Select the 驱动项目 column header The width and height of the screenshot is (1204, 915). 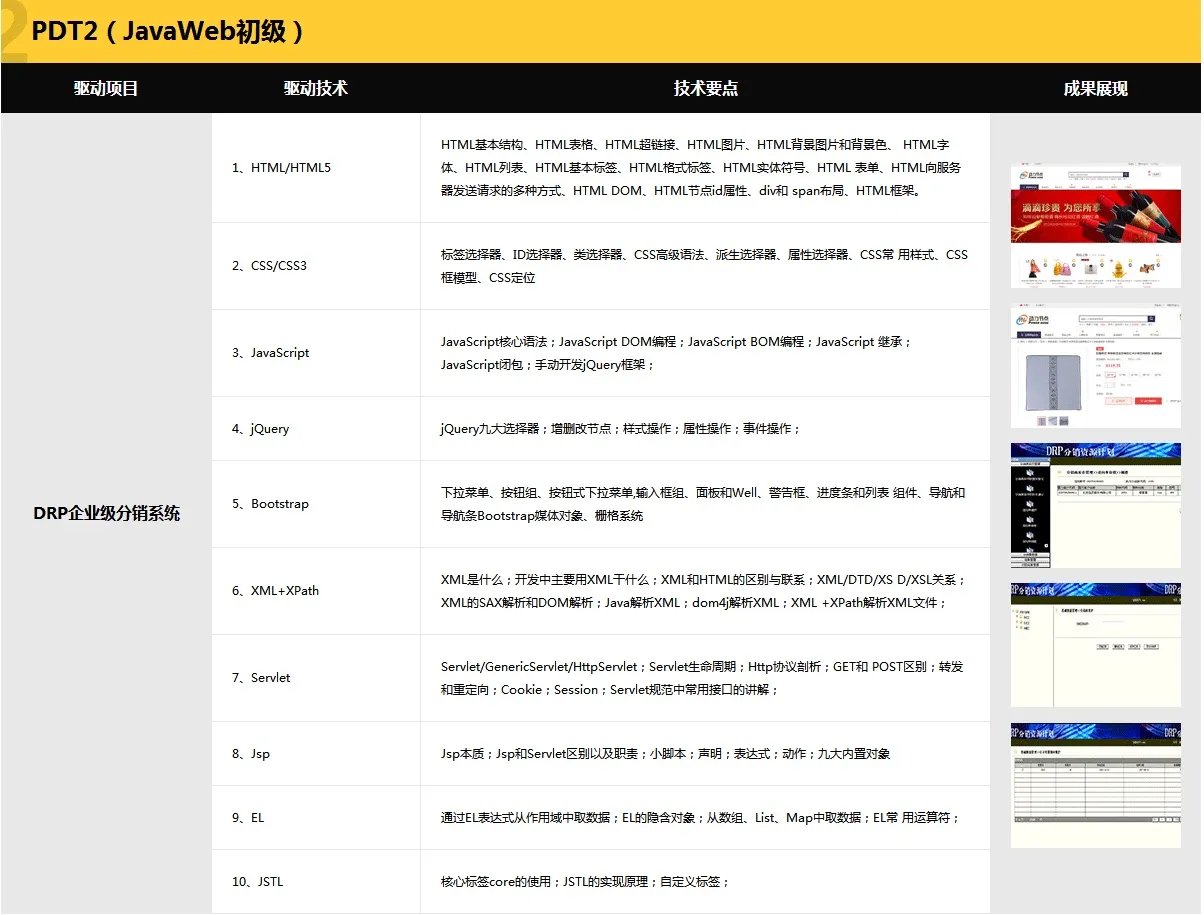click(x=105, y=88)
